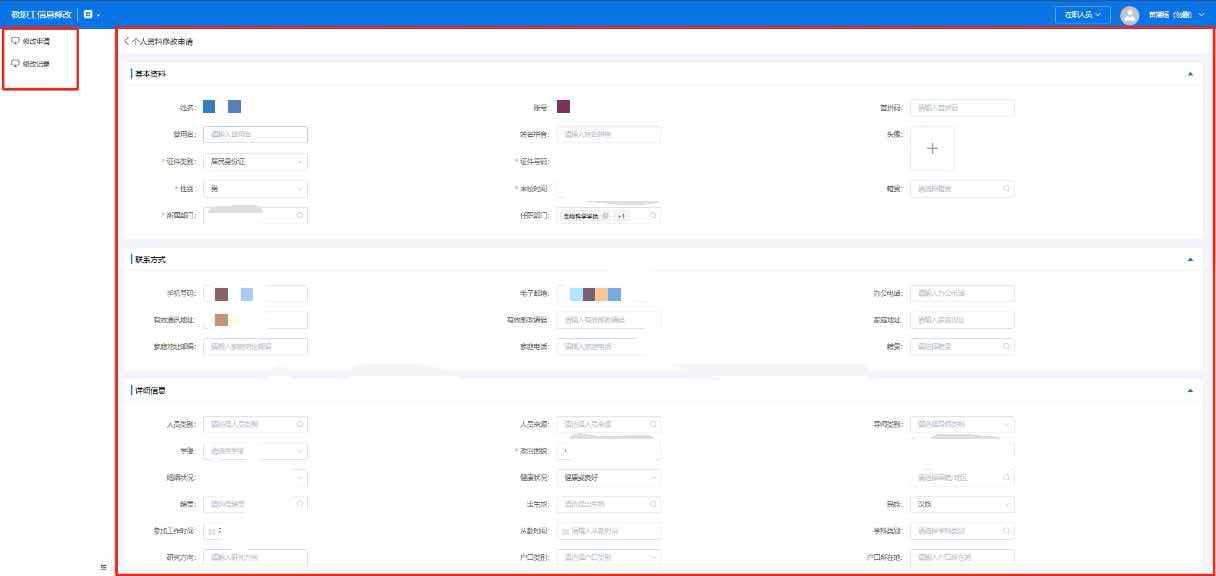Click the sidebar collapse icon at bottom left

103,567
